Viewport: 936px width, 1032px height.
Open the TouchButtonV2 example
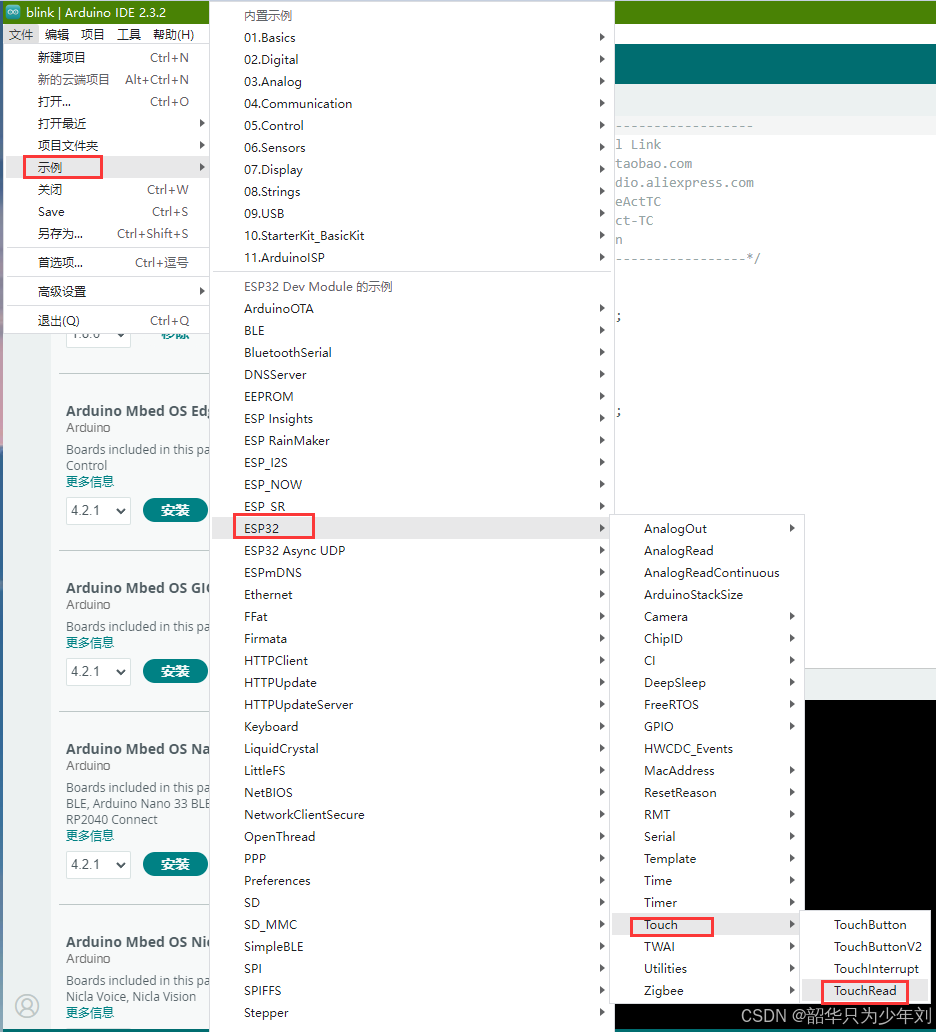pyautogui.click(x=866, y=946)
